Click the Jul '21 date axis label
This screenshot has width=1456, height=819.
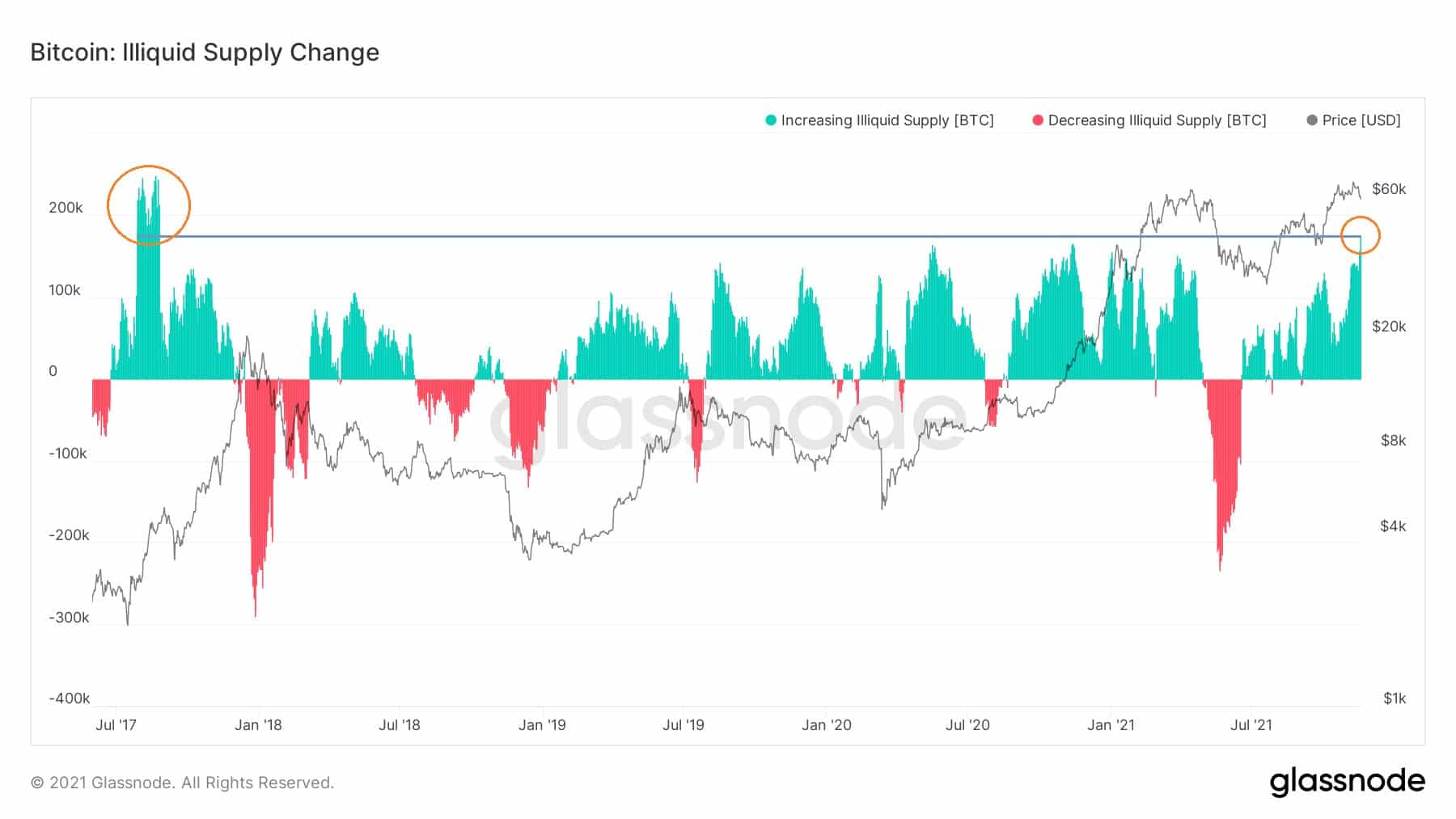point(1251,725)
